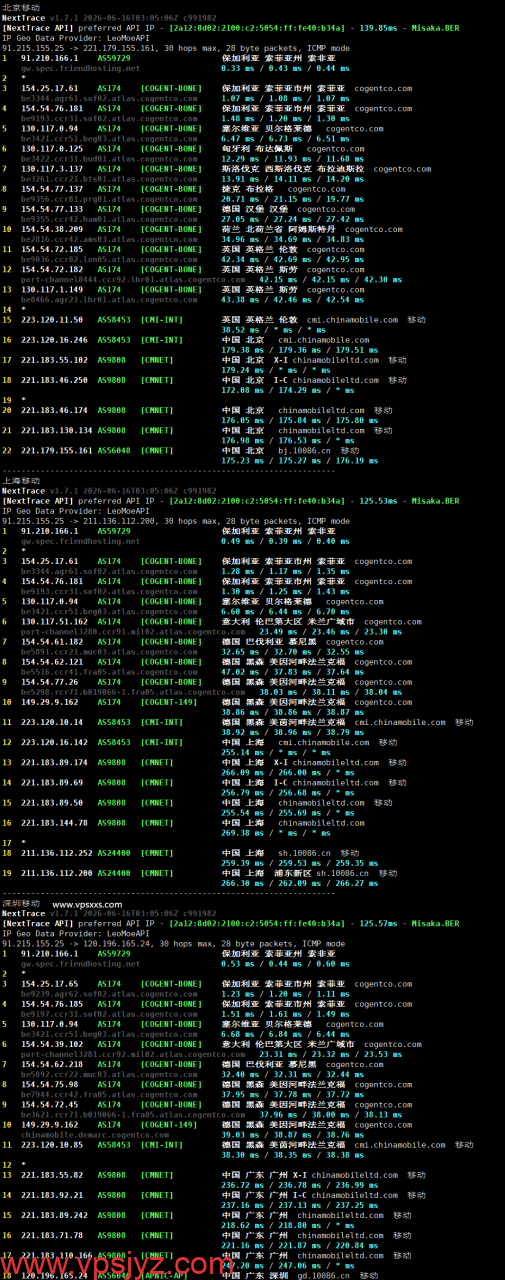
Task: Select hop IP 221.183.144.78
Action: point(52,822)
